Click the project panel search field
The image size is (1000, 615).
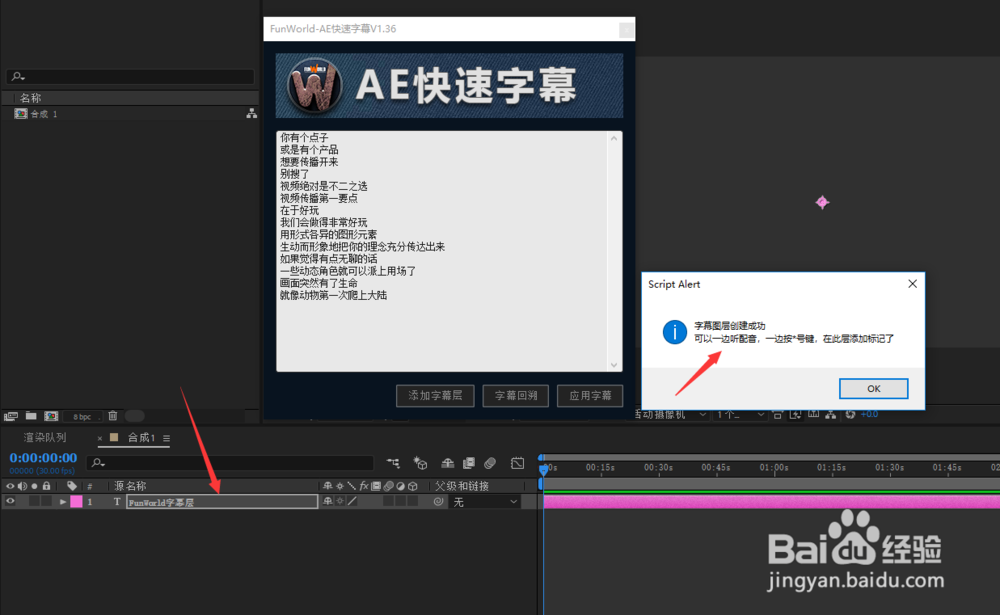click(x=131, y=77)
